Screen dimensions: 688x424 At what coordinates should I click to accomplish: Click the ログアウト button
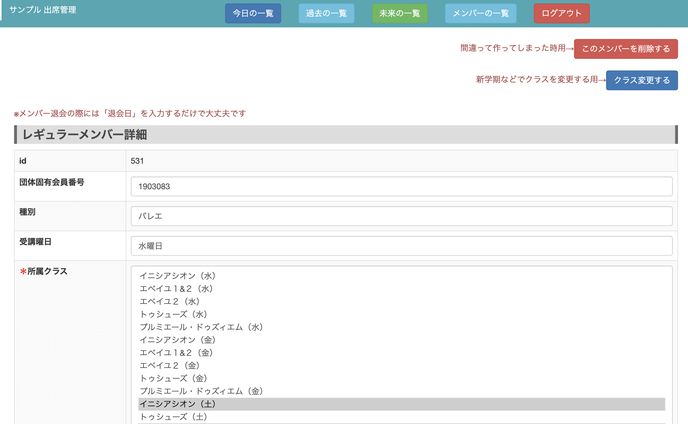pos(561,13)
